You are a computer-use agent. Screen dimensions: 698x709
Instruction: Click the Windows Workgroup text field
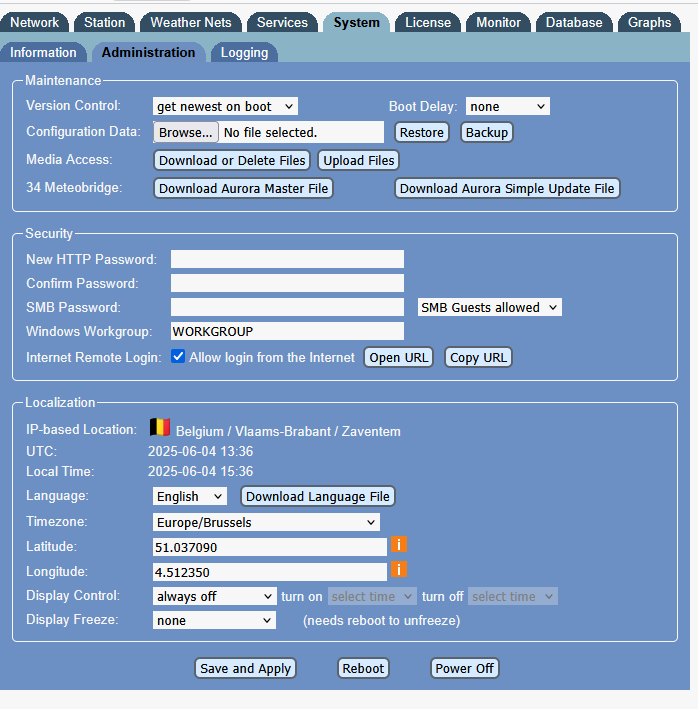click(287, 331)
